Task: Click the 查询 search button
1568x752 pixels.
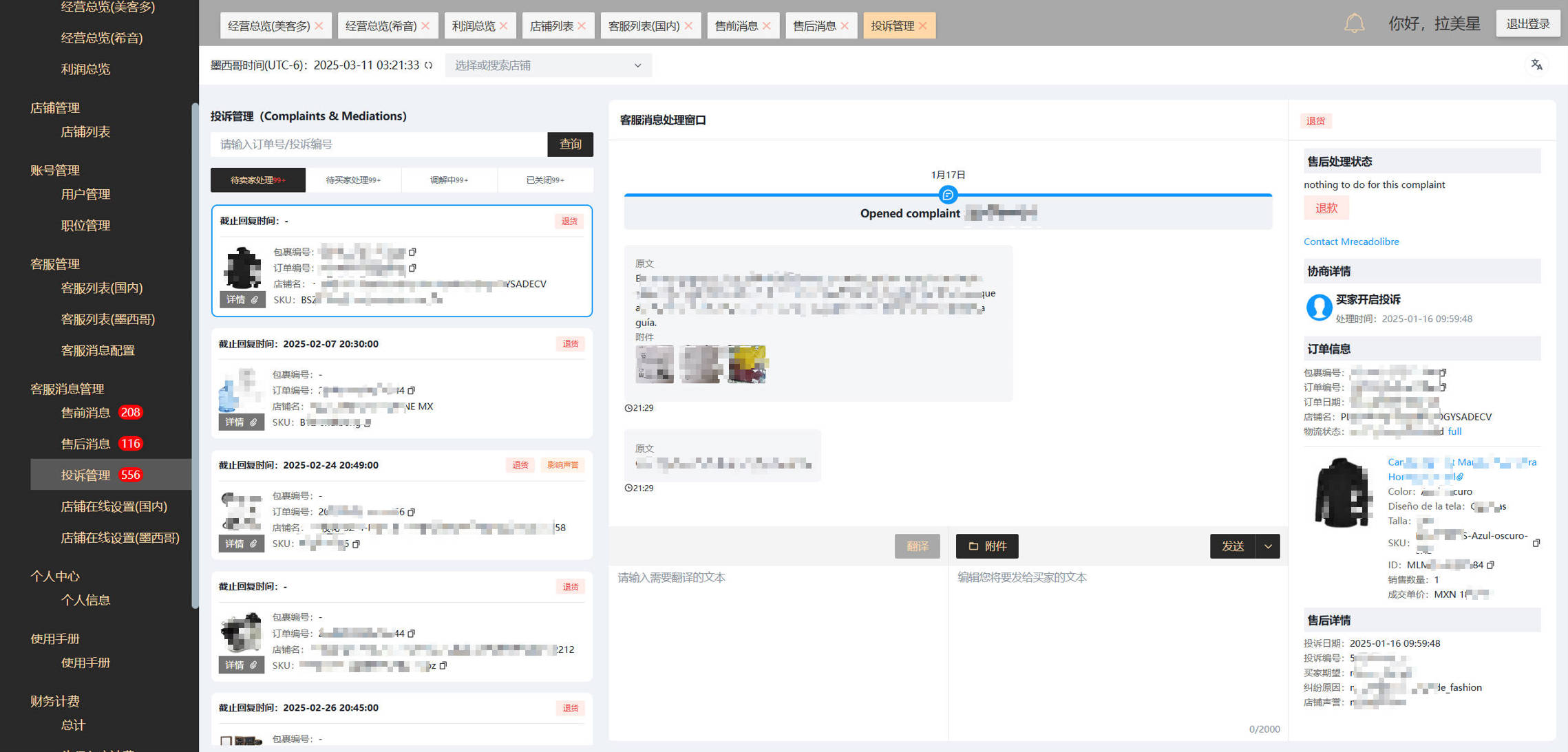Action: 570,144
